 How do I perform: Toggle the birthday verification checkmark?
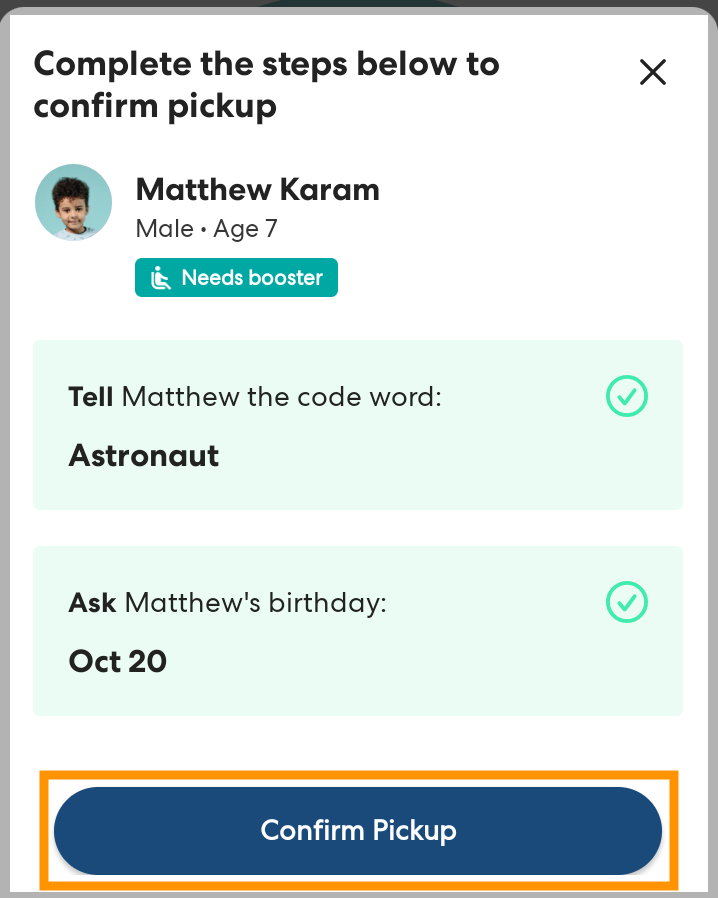pyautogui.click(x=627, y=602)
